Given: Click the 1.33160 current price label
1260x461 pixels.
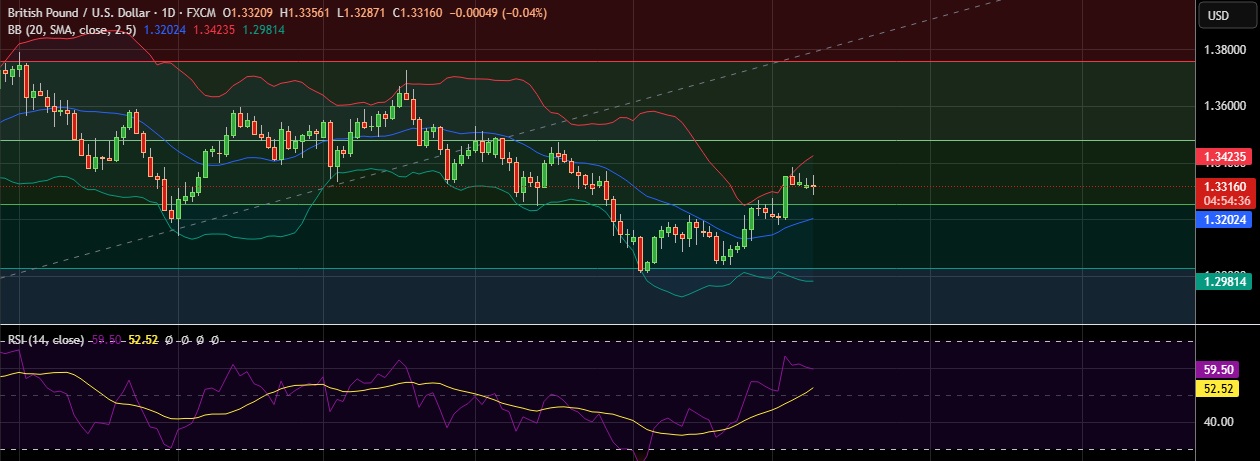Looking at the screenshot, I should coord(1223,186).
